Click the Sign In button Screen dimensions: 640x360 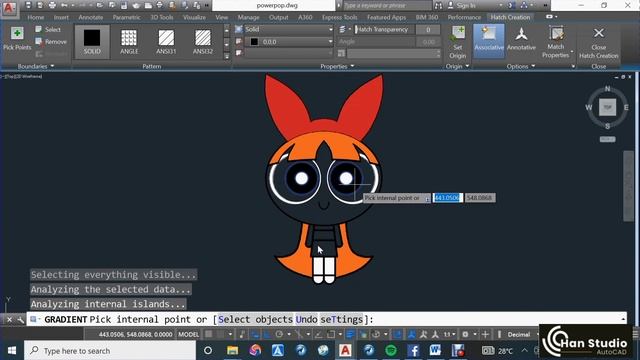(x=461, y=5)
